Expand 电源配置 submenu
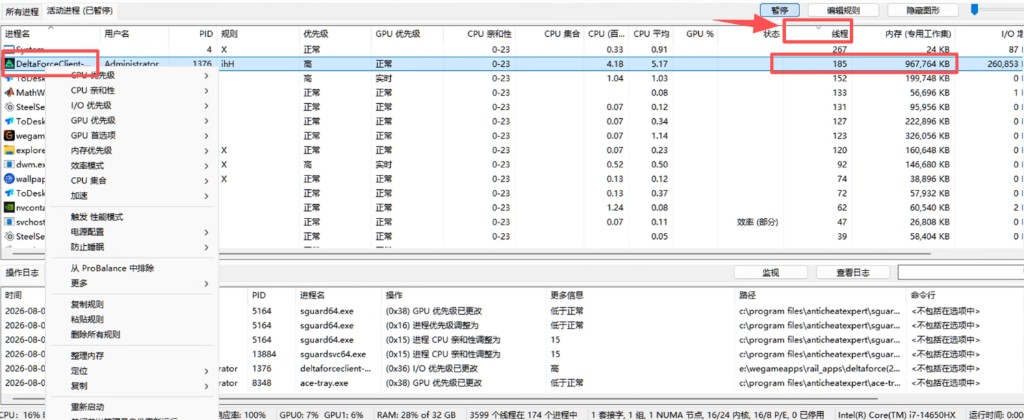This screenshot has height=420, width=1024. (131, 232)
